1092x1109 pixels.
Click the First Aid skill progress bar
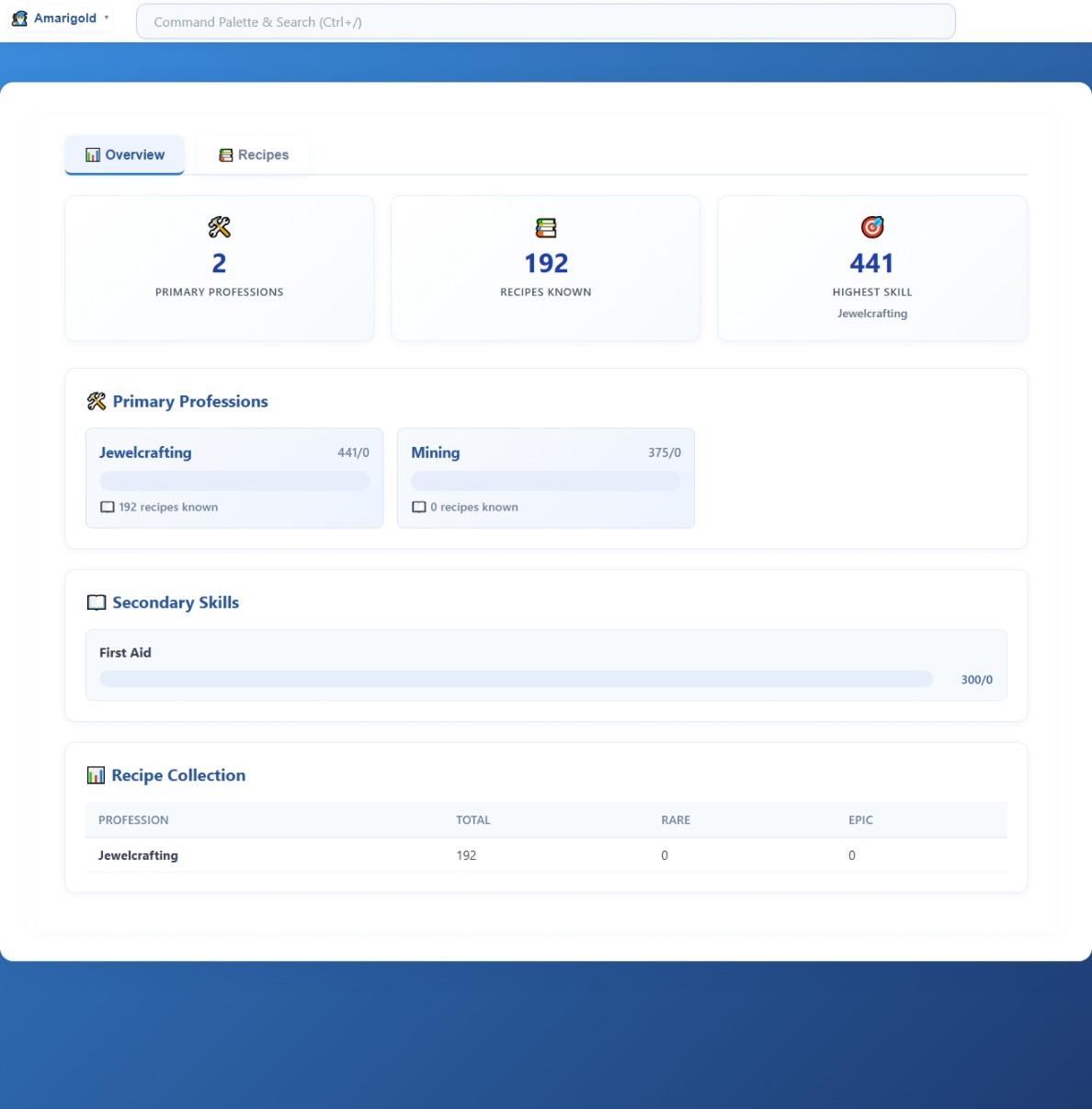pyautogui.click(x=516, y=679)
